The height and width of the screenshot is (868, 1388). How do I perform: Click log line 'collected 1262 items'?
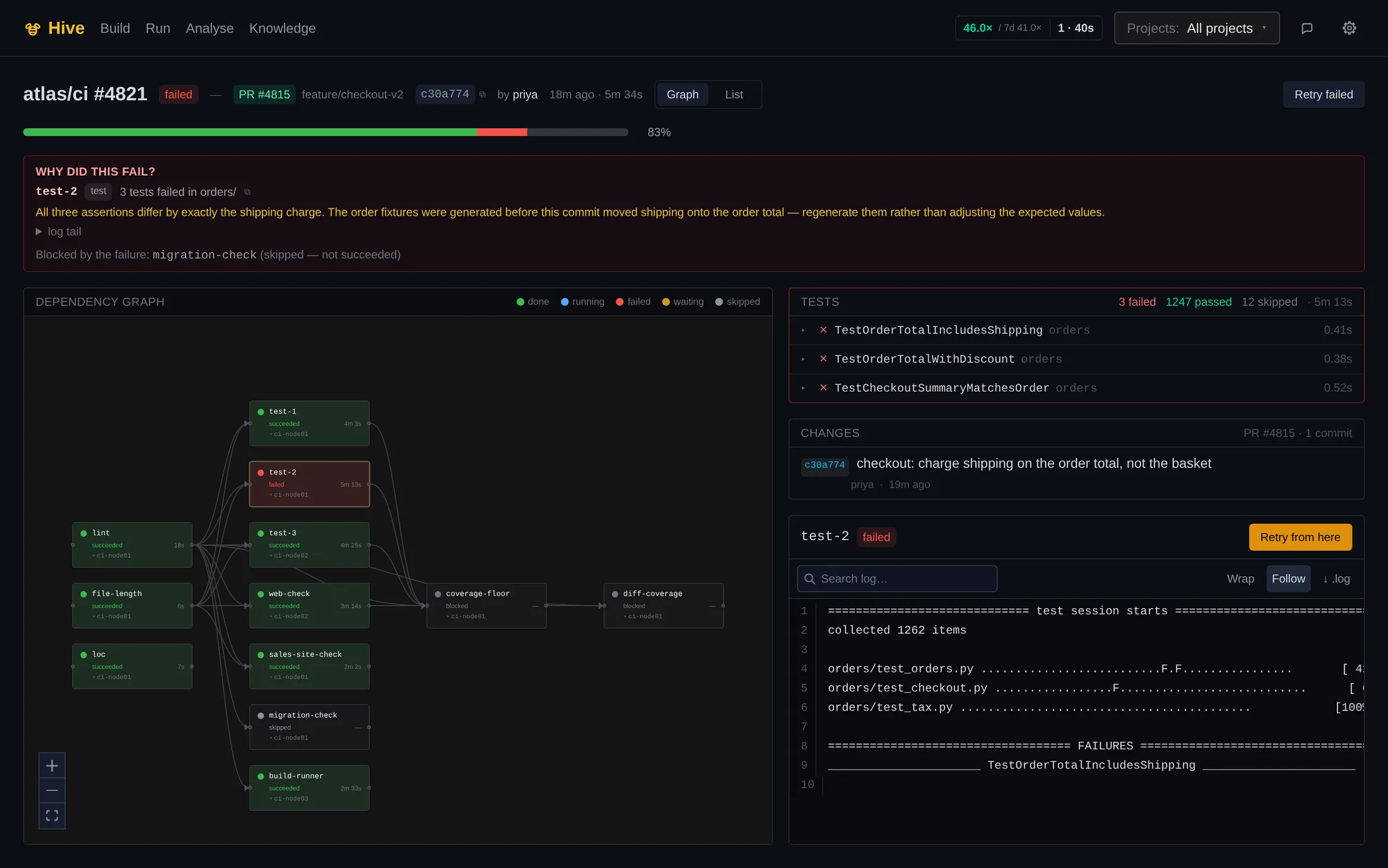point(897,630)
